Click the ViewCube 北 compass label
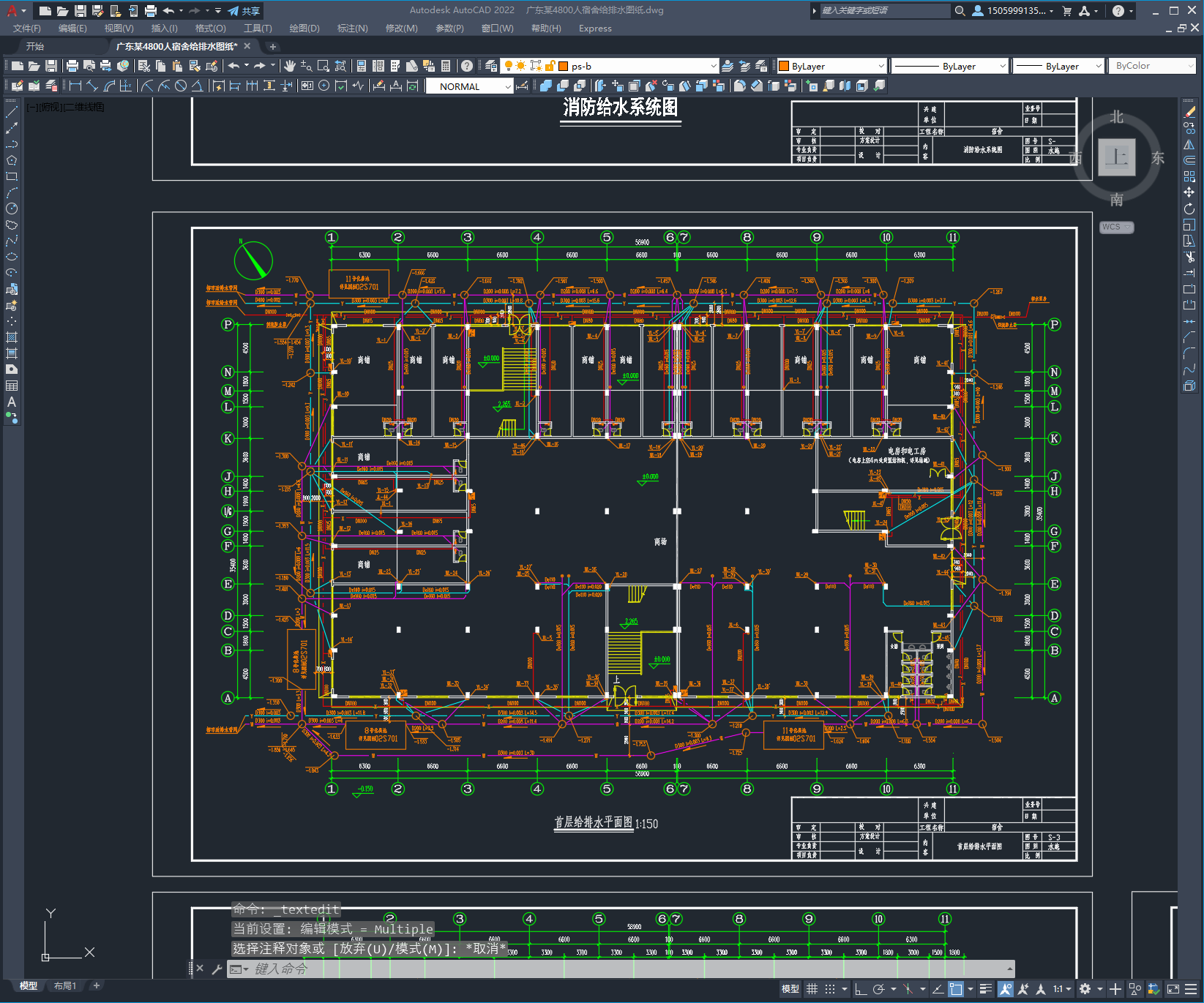This screenshot has height=1003, width=1204. click(1116, 117)
